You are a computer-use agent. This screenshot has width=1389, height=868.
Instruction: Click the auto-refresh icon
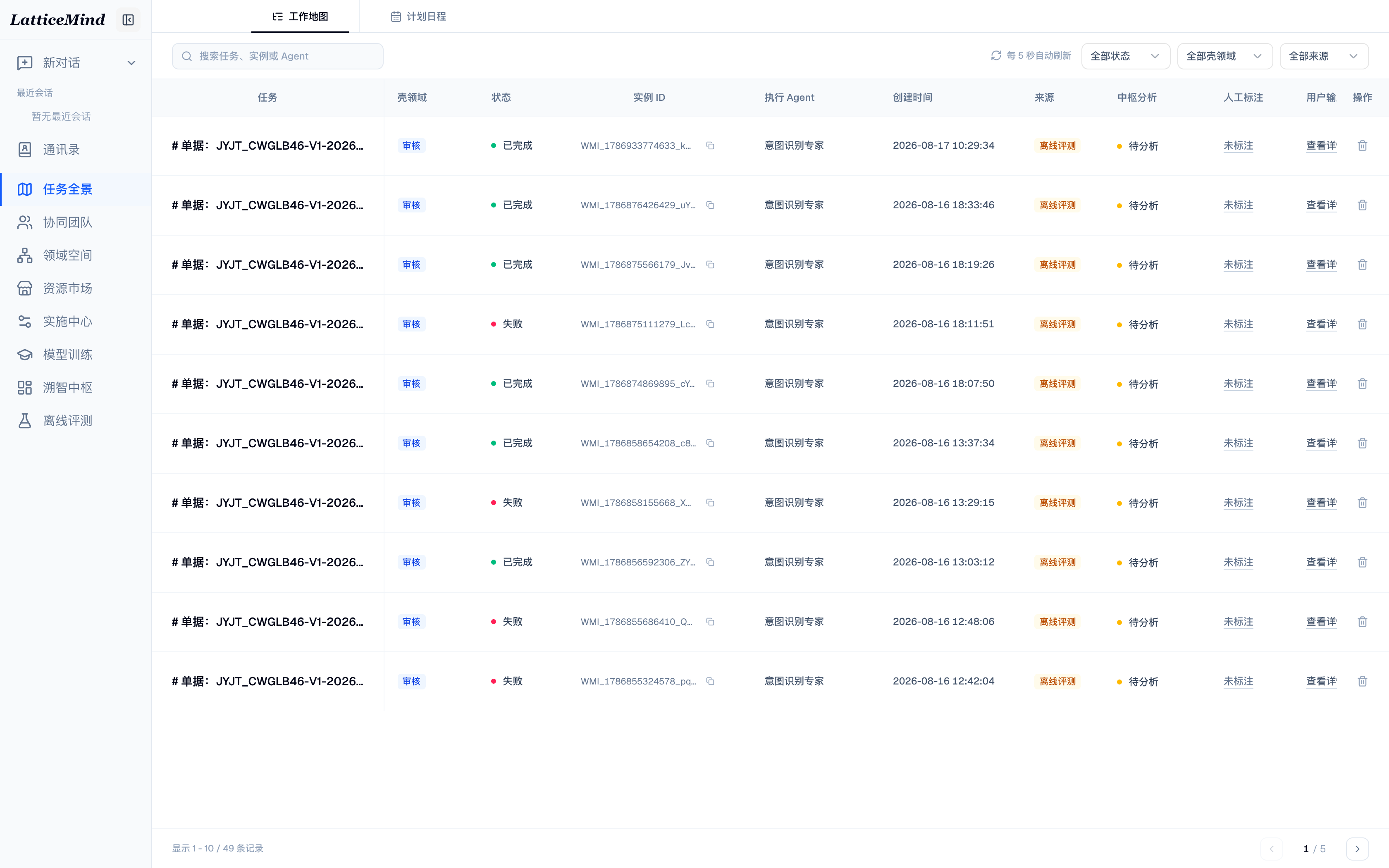[x=996, y=56]
